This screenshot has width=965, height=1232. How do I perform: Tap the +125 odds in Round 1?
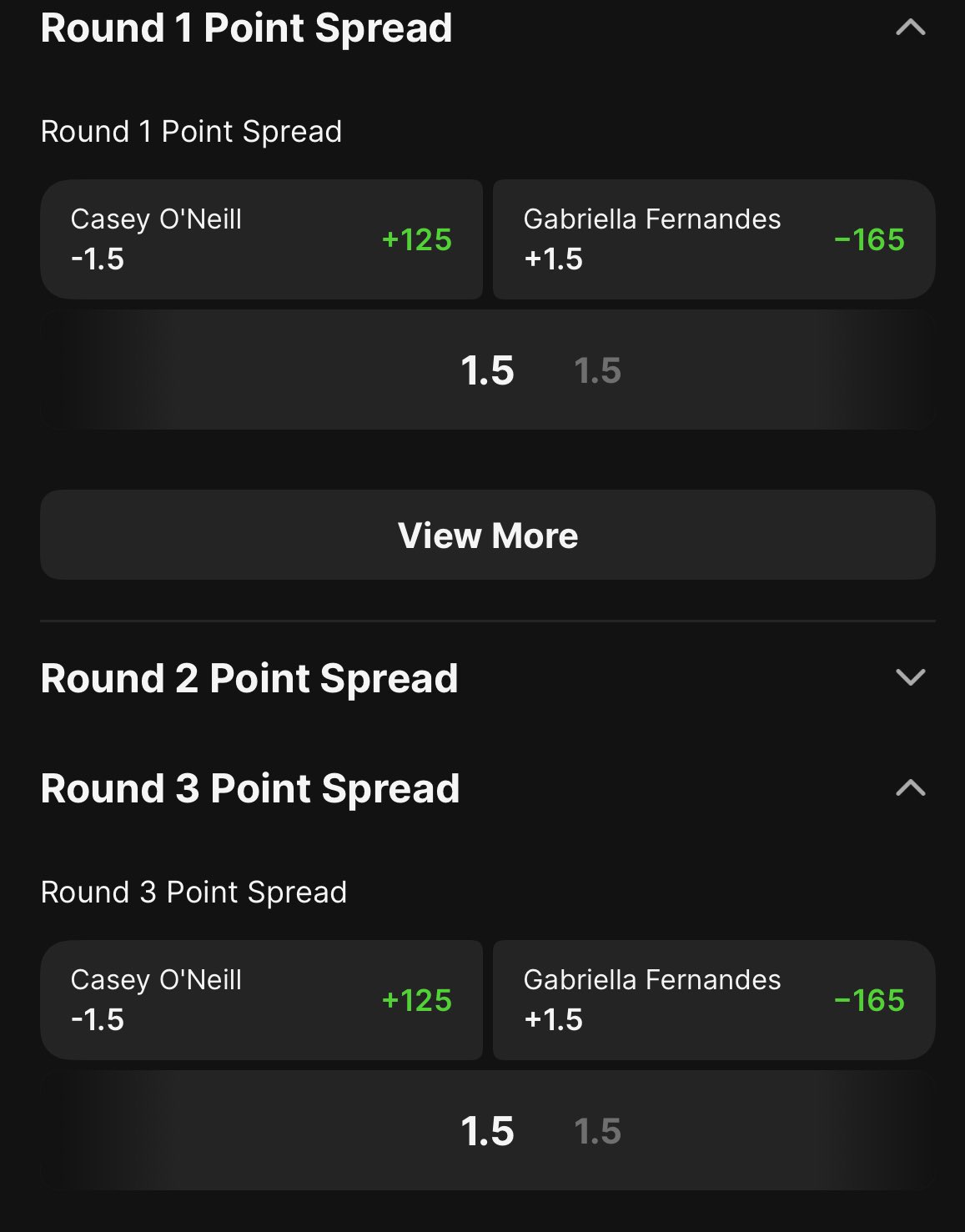[x=416, y=240]
